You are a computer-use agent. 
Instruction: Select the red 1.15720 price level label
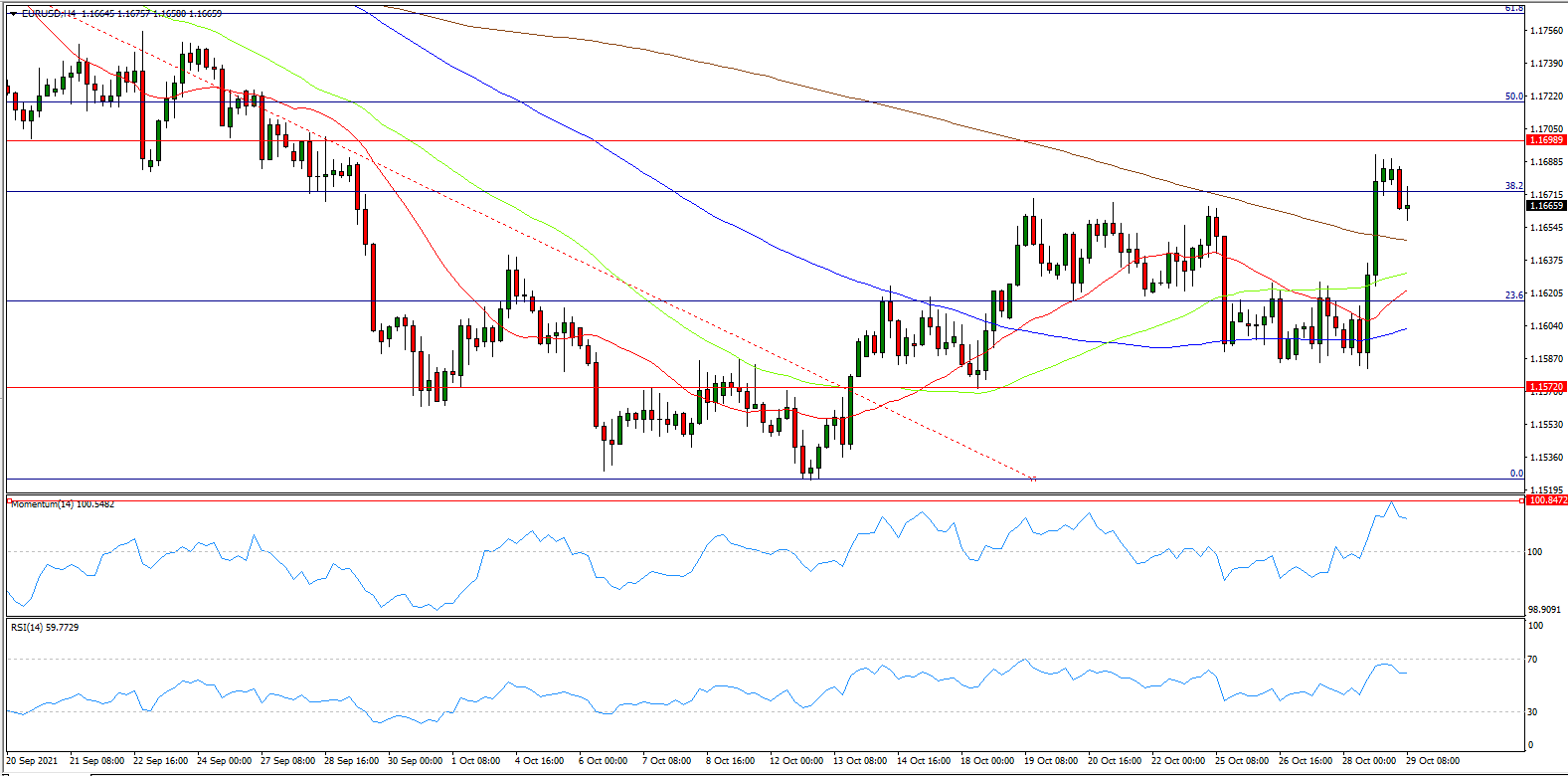pyautogui.click(x=1546, y=386)
